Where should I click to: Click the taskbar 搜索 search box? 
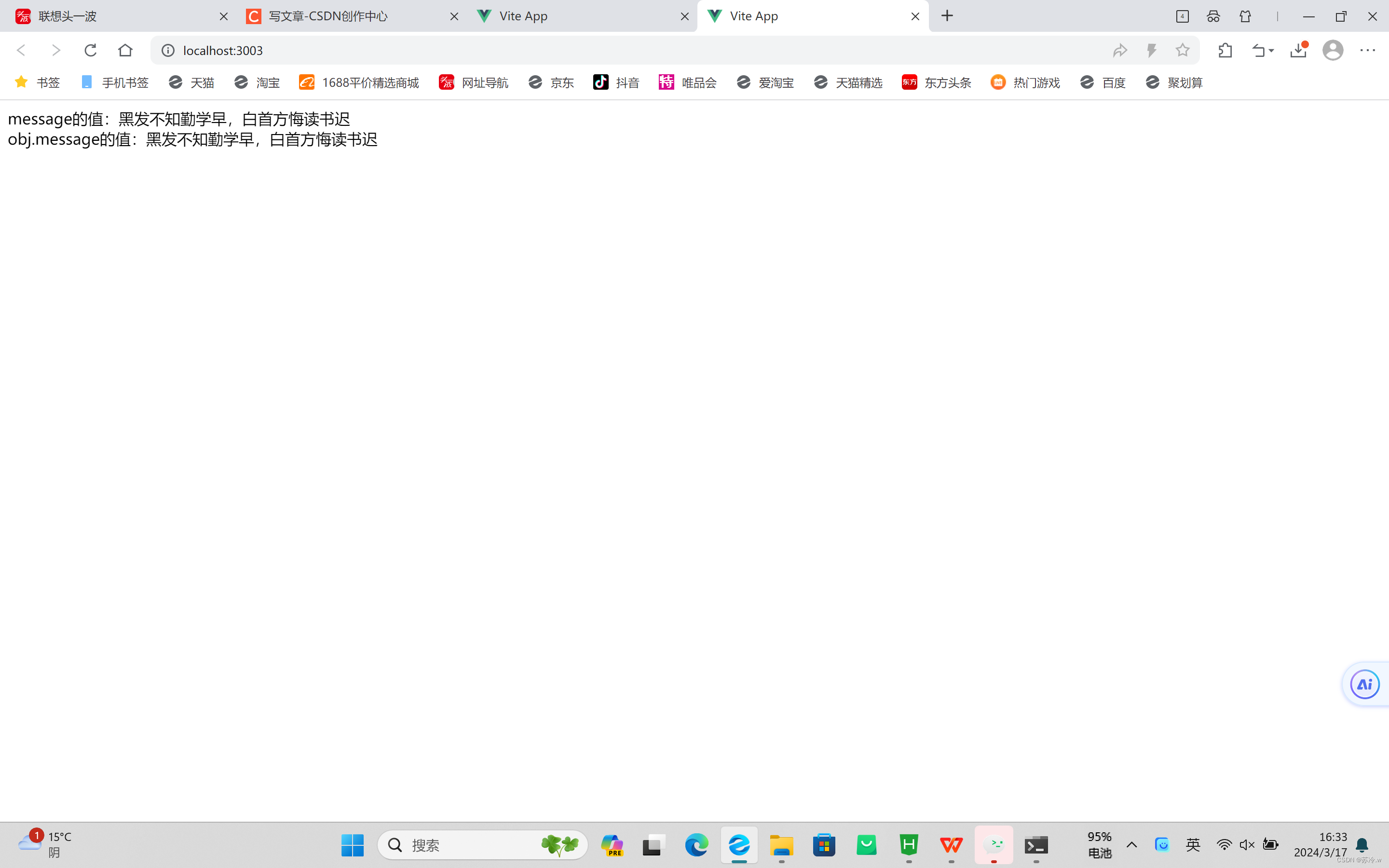pyautogui.click(x=482, y=845)
